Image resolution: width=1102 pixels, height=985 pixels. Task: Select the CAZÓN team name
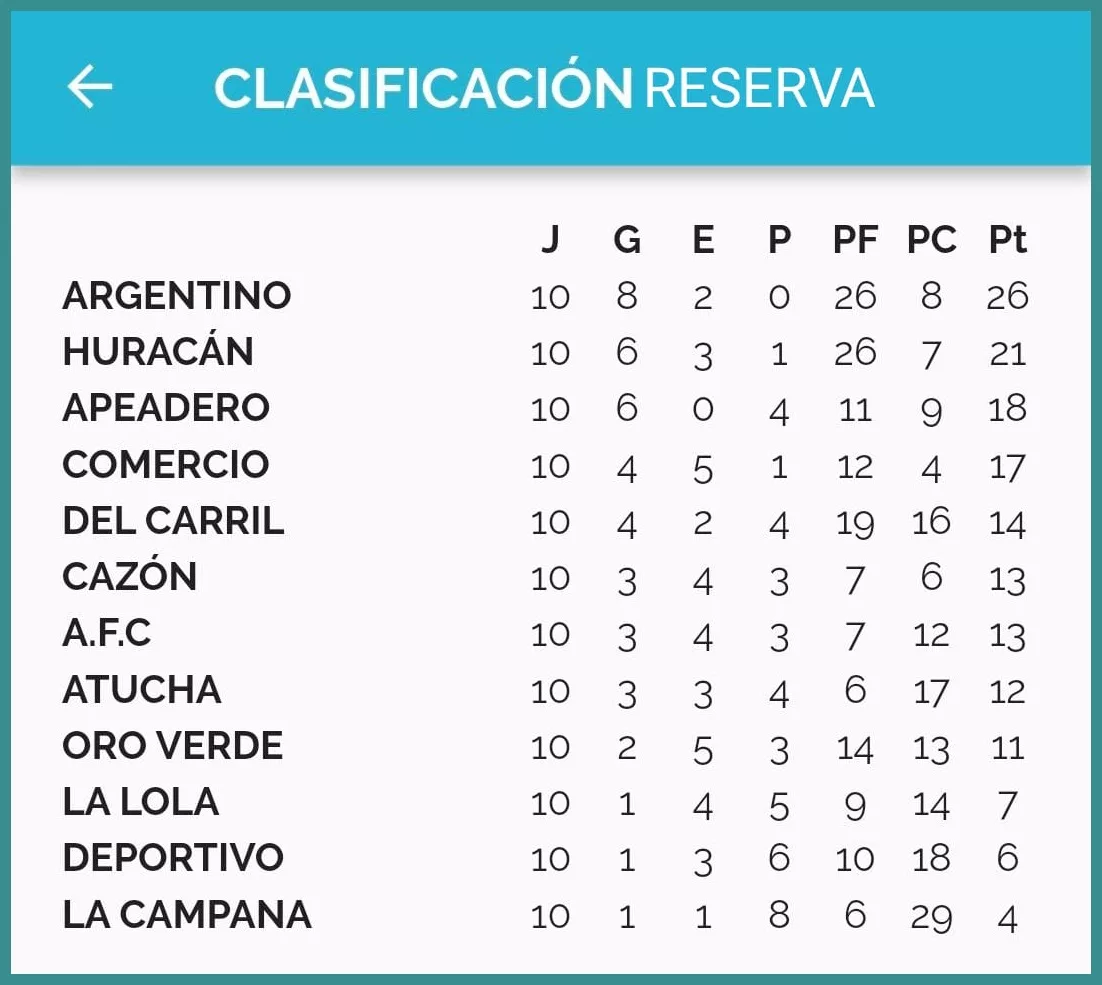(x=130, y=577)
